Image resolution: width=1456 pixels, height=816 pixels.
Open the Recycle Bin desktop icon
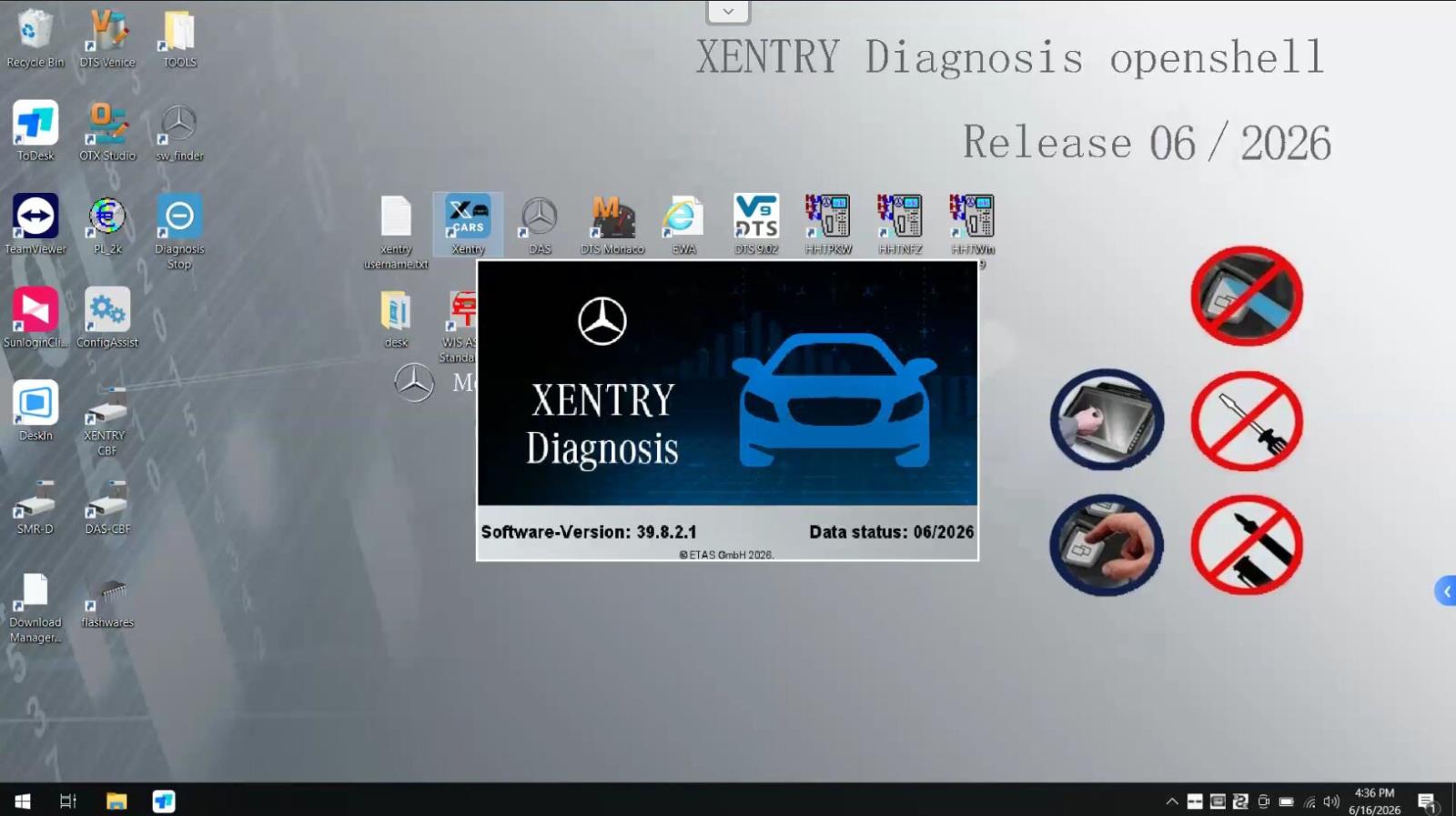35,38
